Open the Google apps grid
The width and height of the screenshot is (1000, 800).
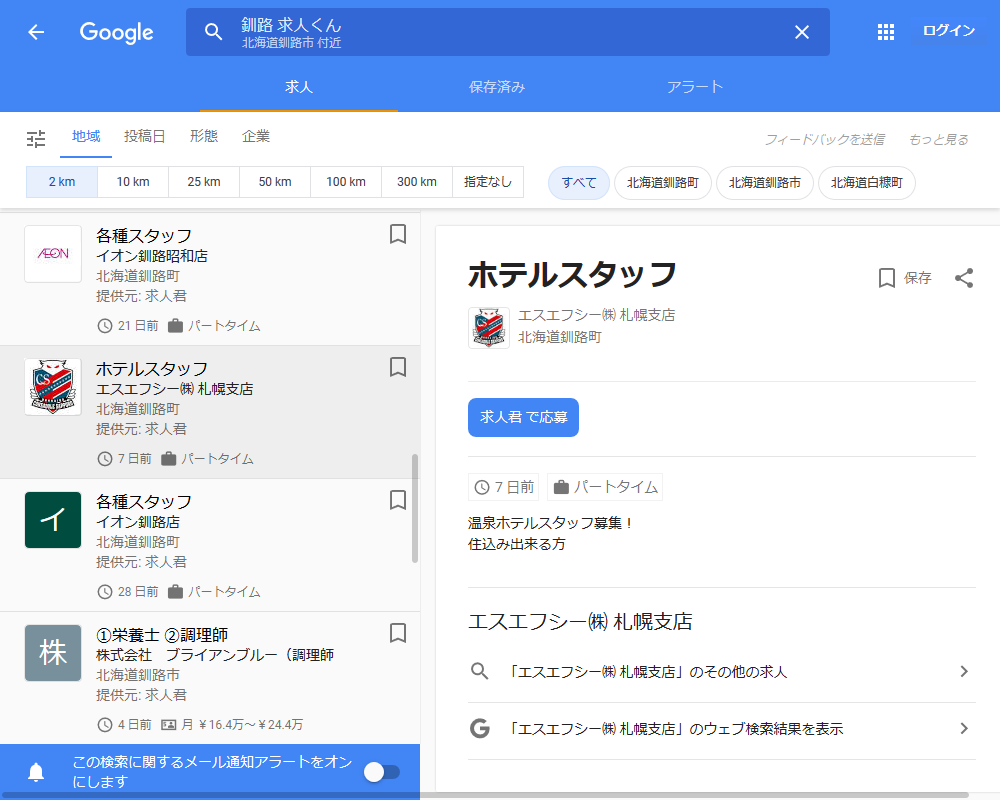click(x=885, y=32)
